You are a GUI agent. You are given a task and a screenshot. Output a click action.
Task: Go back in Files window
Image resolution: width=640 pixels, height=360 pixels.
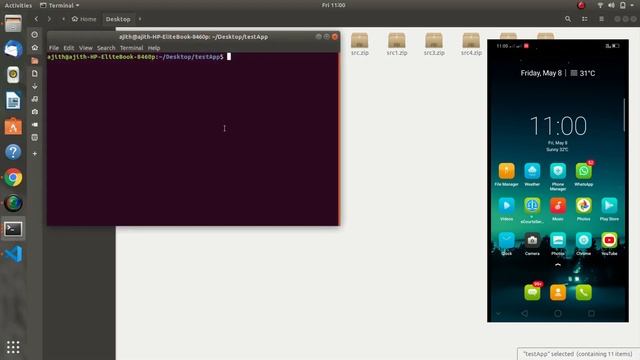(x=36, y=19)
